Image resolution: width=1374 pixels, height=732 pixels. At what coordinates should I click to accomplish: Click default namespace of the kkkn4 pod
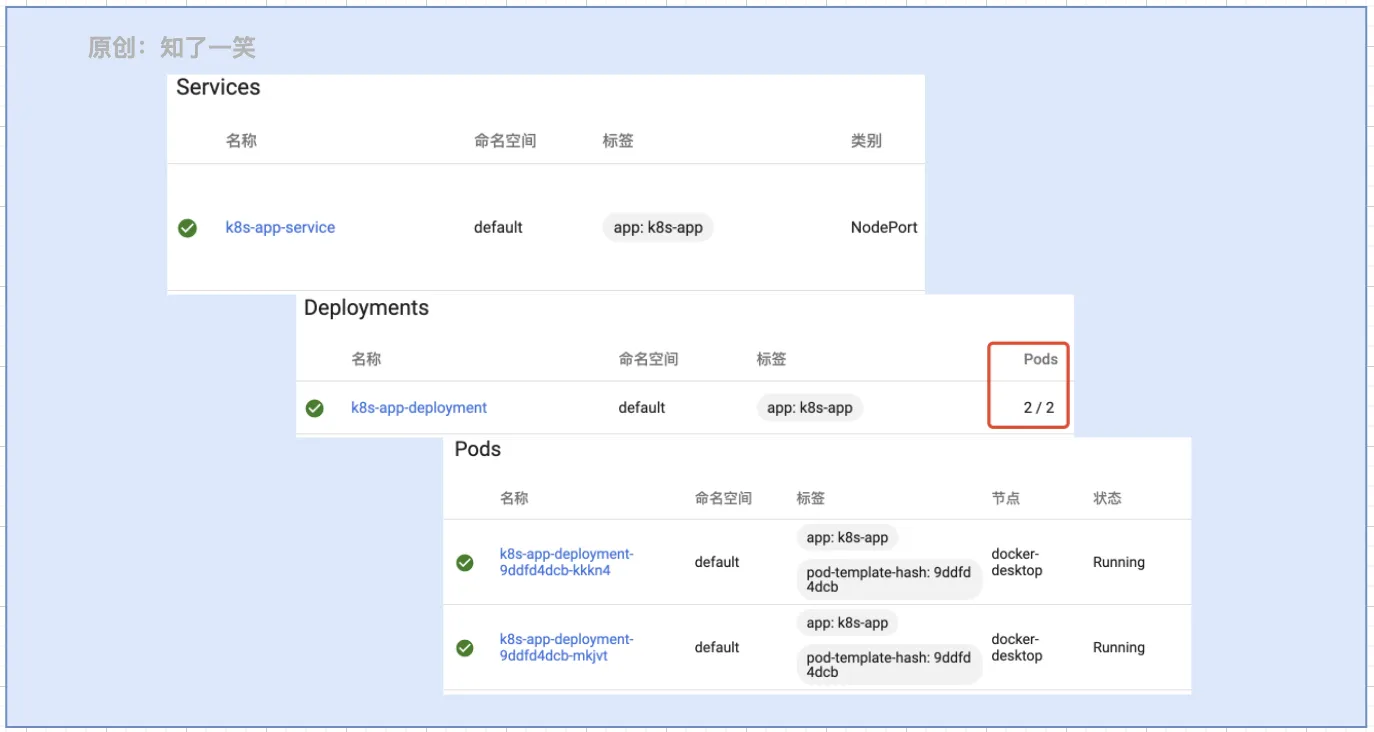pyautogui.click(x=717, y=562)
